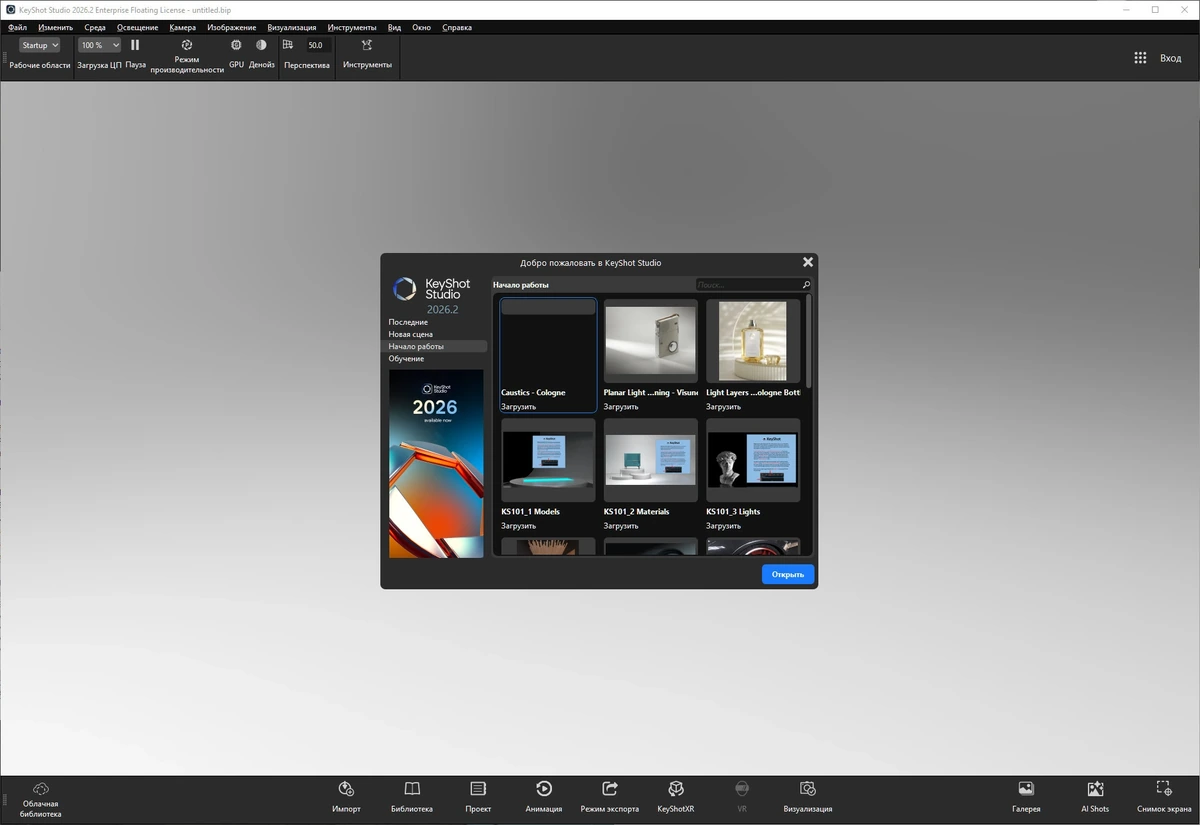Screen dimensions: 1200x825
Task: Open the Вид menu
Action: (x=395, y=27)
